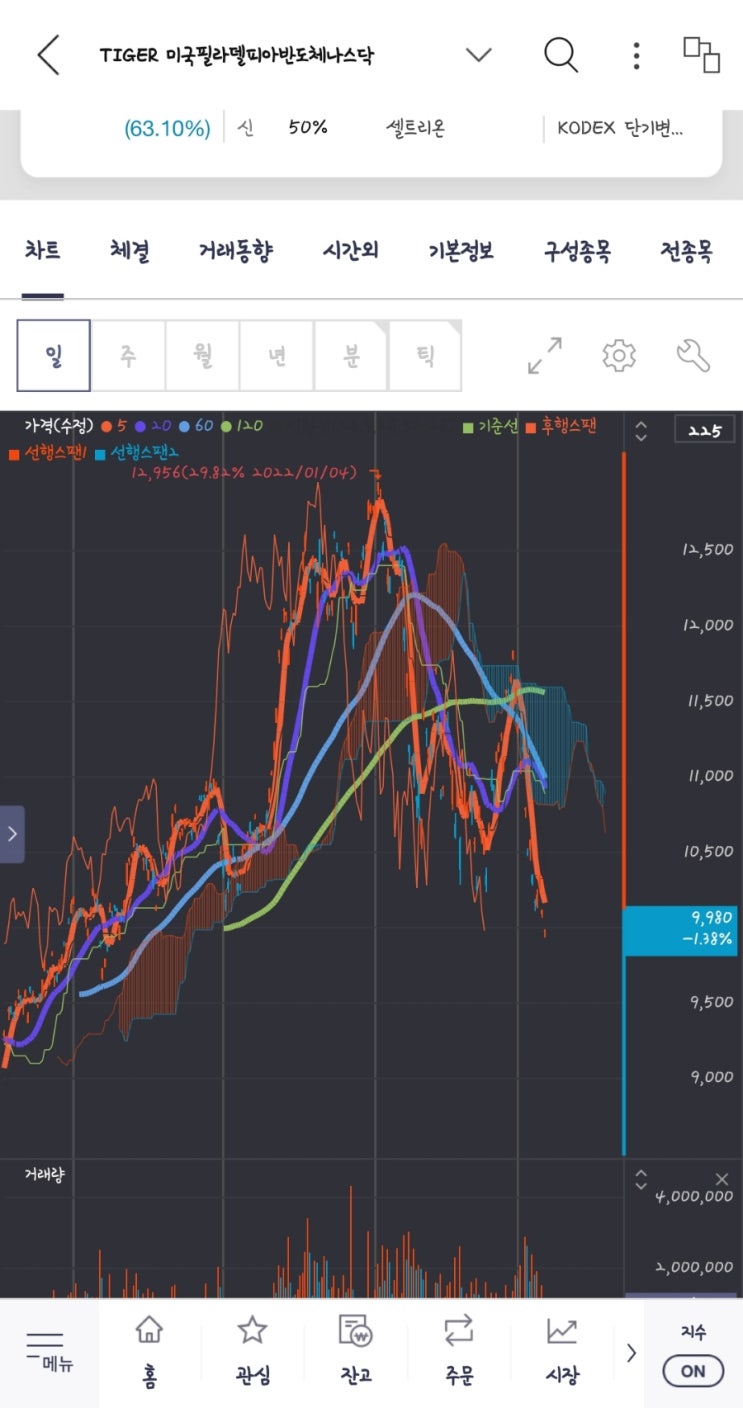This screenshot has width=743, height=1408.
Task: Tap the 9,980 current price tag
Action: click(680, 930)
